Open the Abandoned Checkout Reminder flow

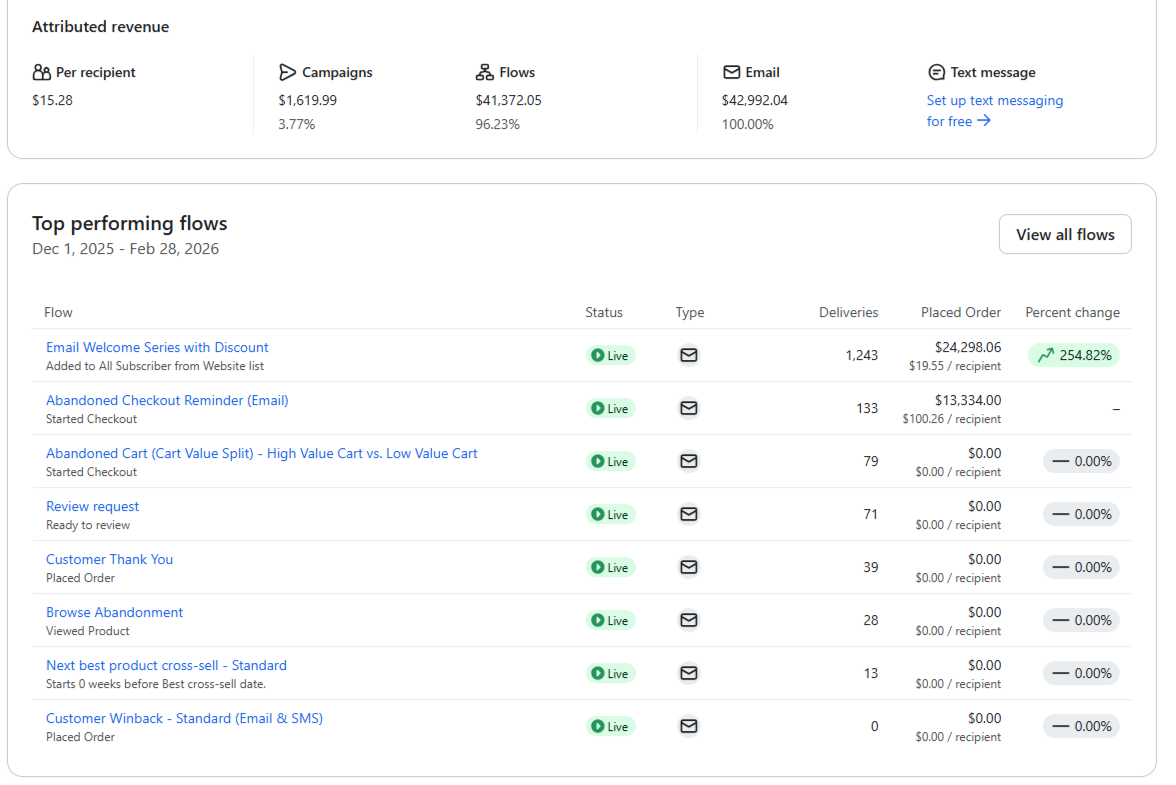pos(167,400)
